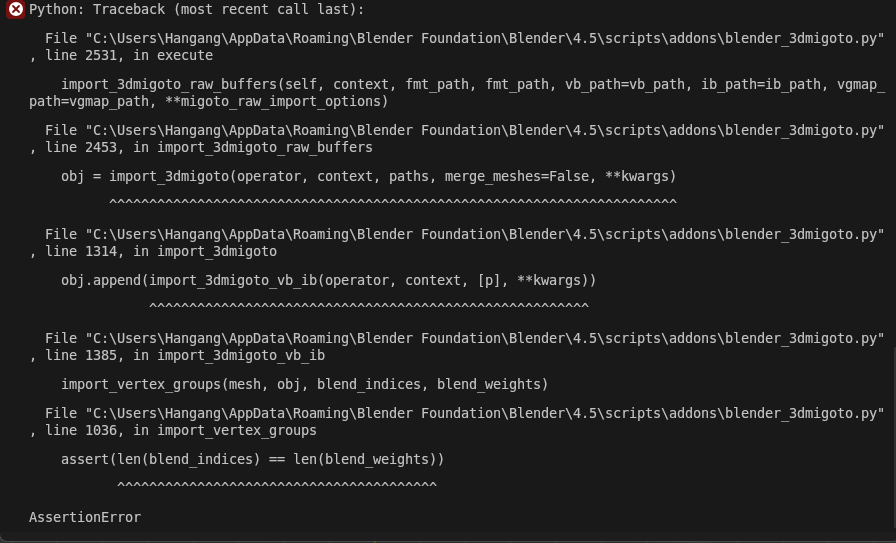896x543 pixels.
Task: Click the 'obj.append(import_3dmigoto_vb_ib' code line
Action: pos(328,280)
